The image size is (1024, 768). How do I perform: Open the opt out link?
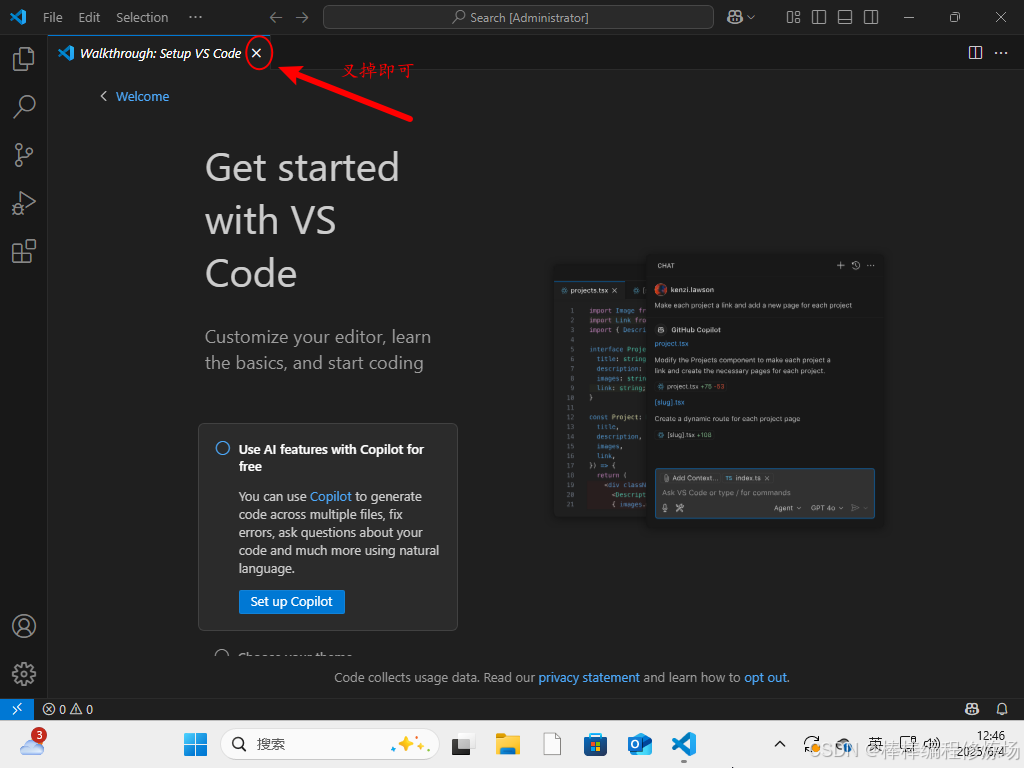(x=765, y=677)
